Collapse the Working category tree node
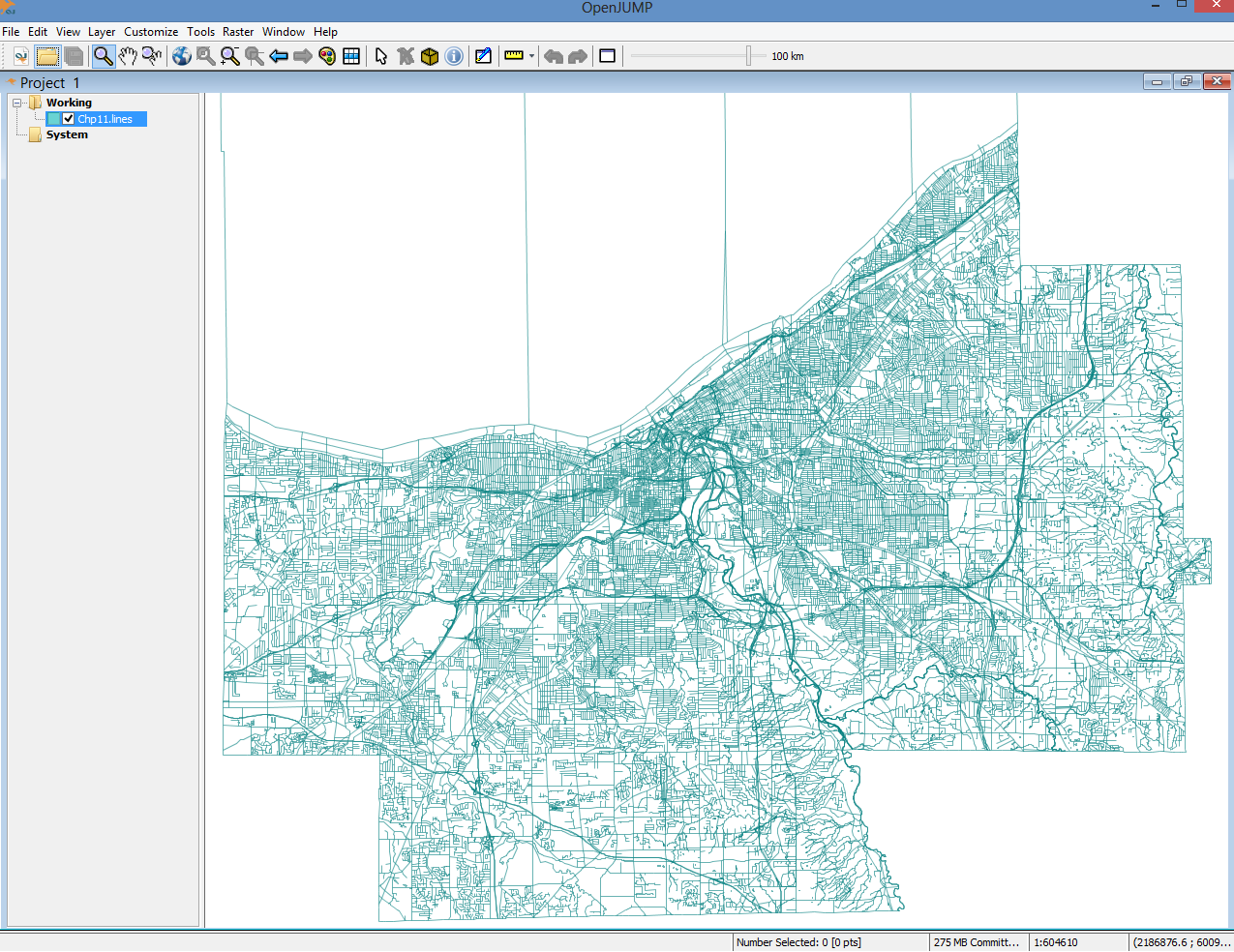 pos(16,103)
